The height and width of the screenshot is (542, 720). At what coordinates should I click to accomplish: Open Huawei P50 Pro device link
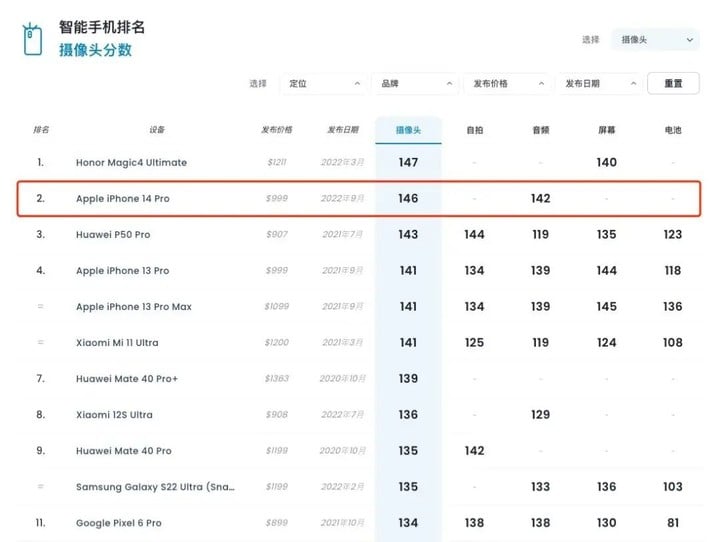coord(113,235)
